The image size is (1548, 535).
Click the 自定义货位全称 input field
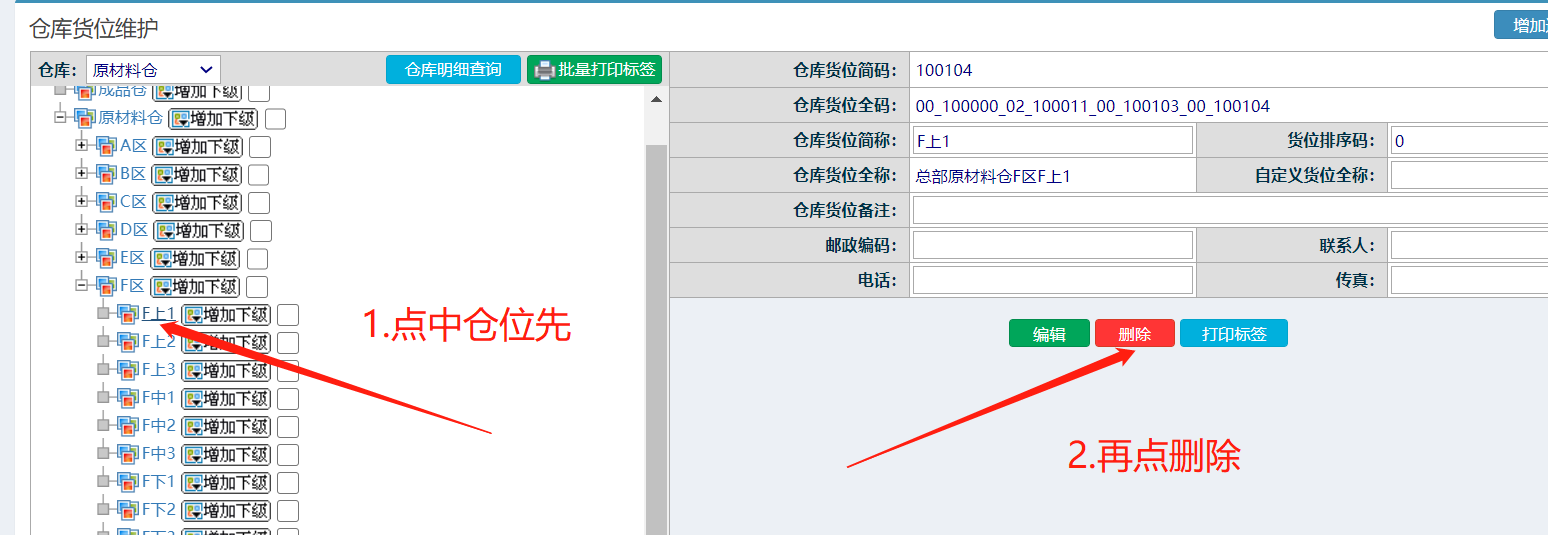[x=1469, y=175]
